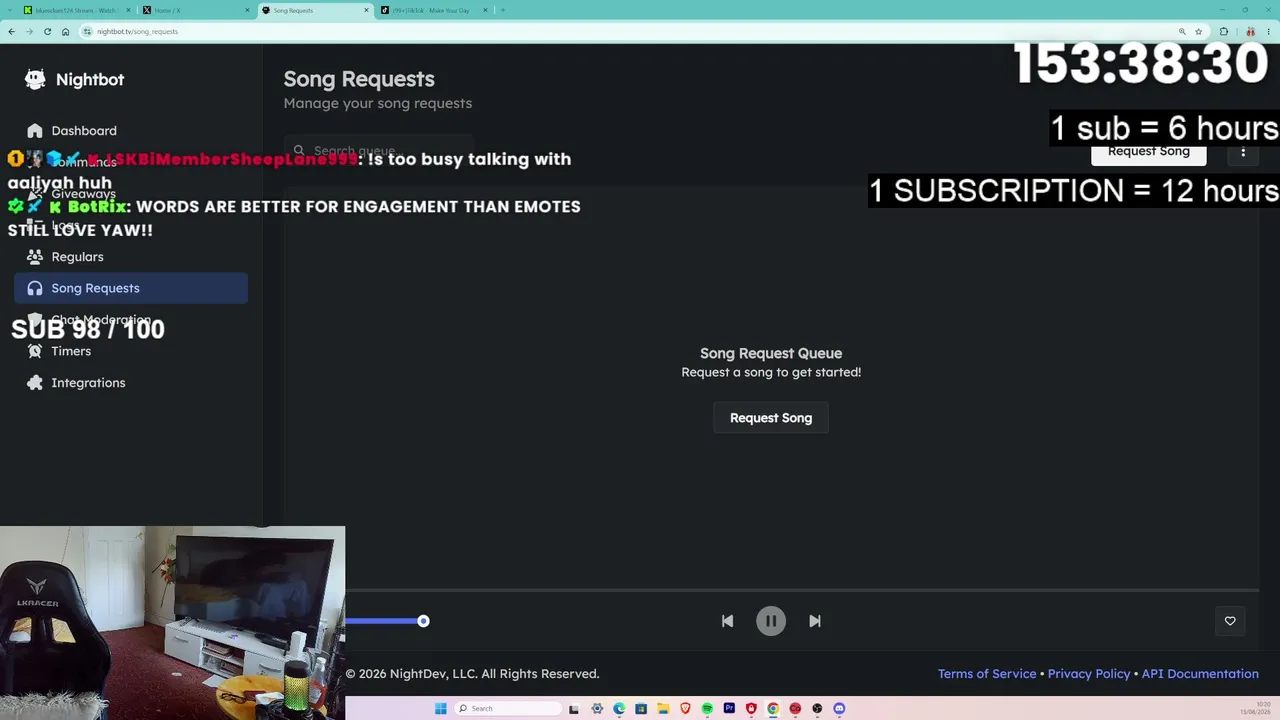The image size is (1280, 720).
Task: Skip to the previous song
Action: click(727, 621)
